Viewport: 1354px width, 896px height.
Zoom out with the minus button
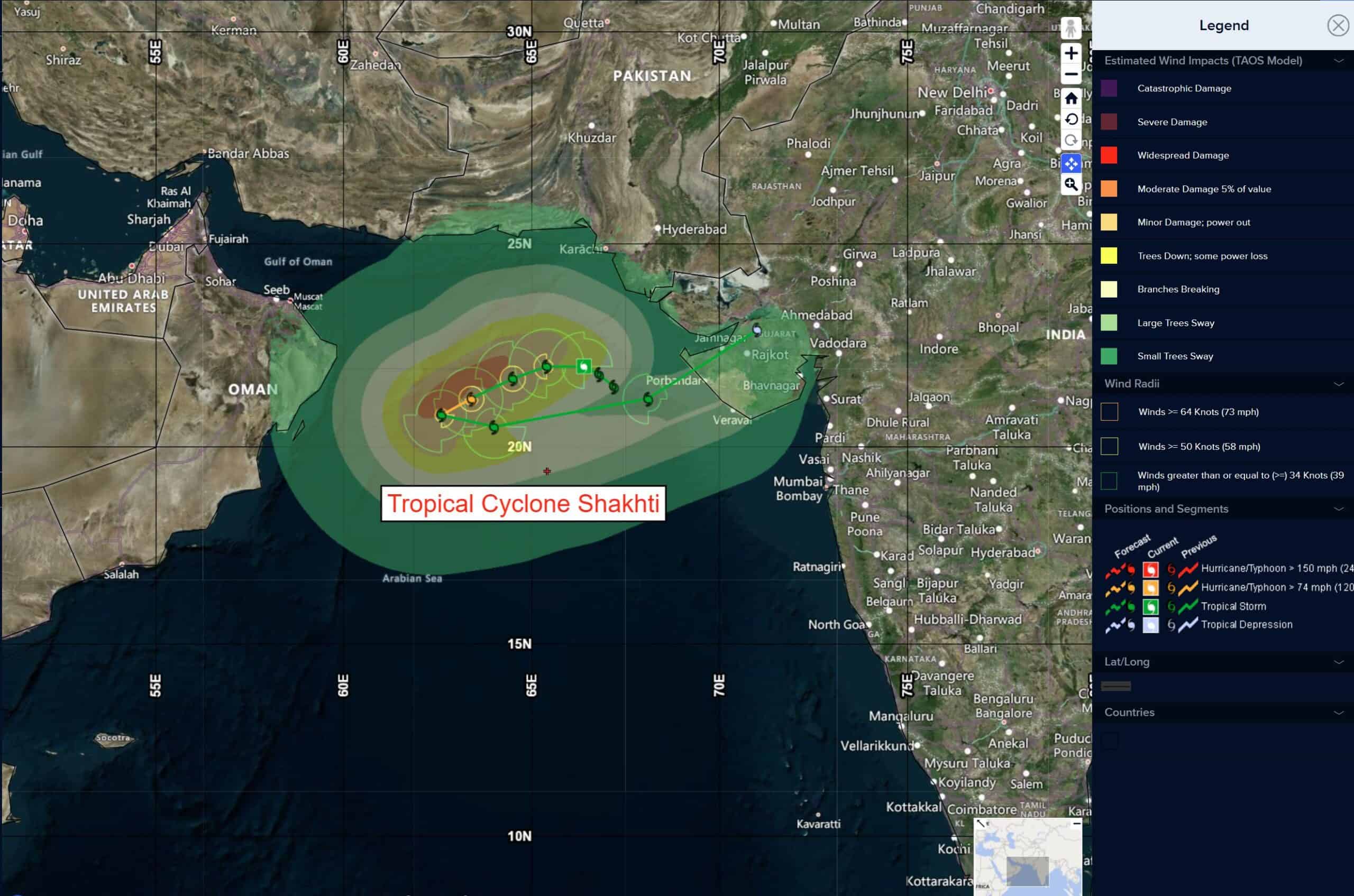point(1071,75)
